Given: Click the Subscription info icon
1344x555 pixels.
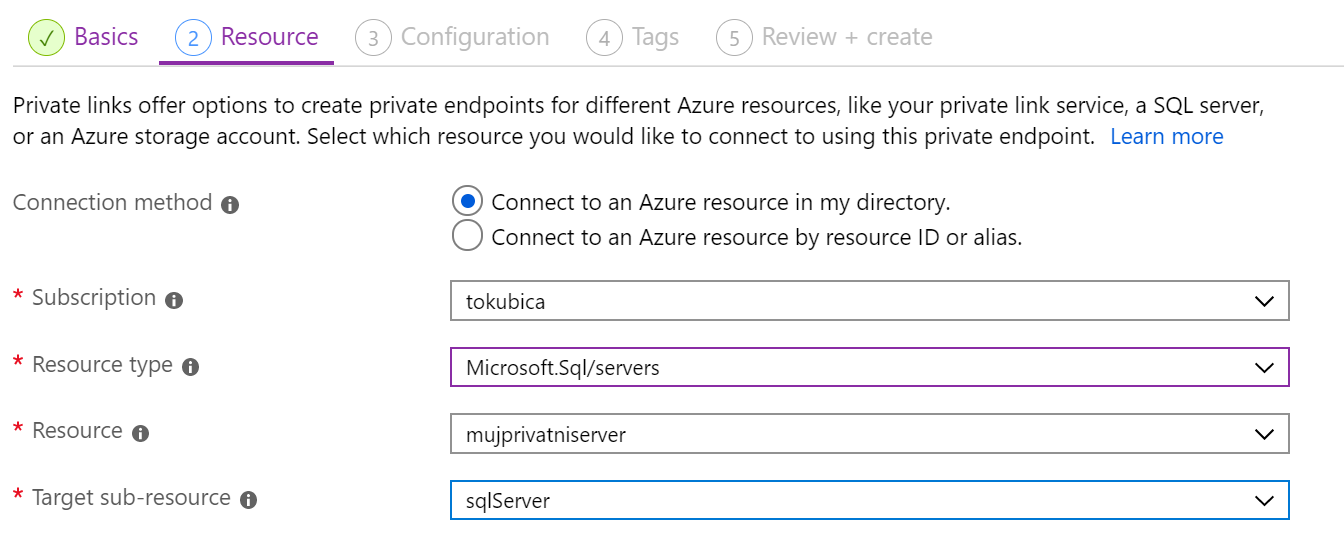Looking at the screenshot, I should click(174, 300).
